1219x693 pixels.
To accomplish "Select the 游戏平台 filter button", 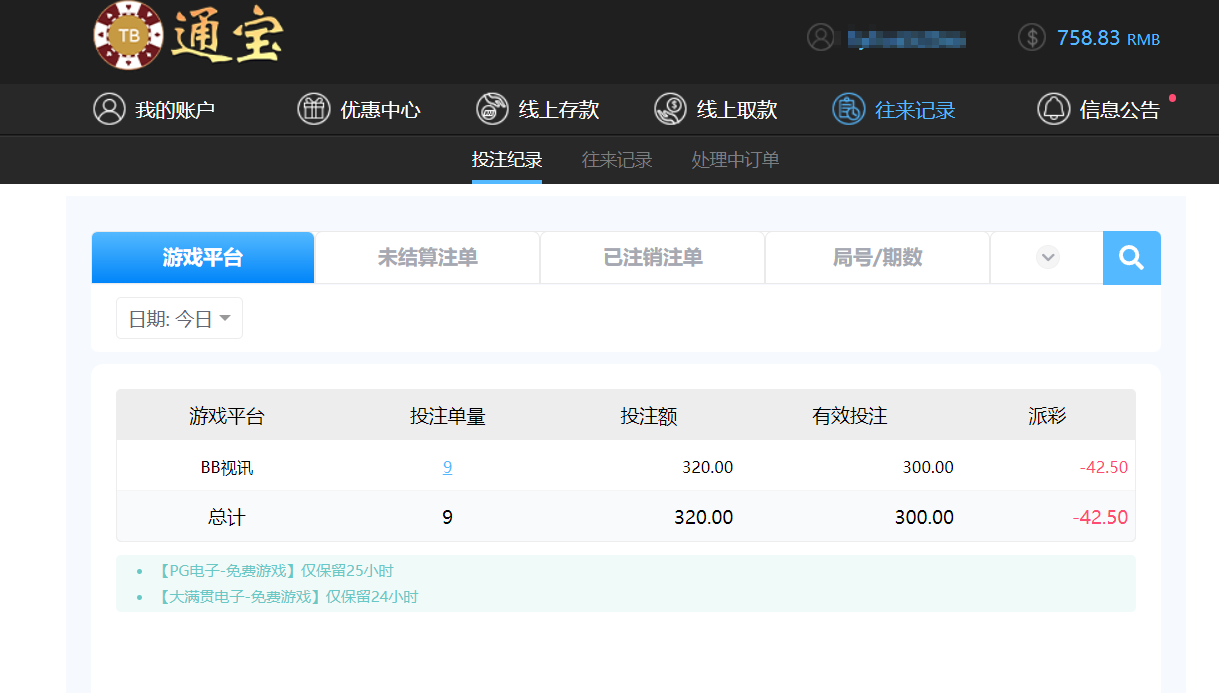I will (x=202, y=257).
